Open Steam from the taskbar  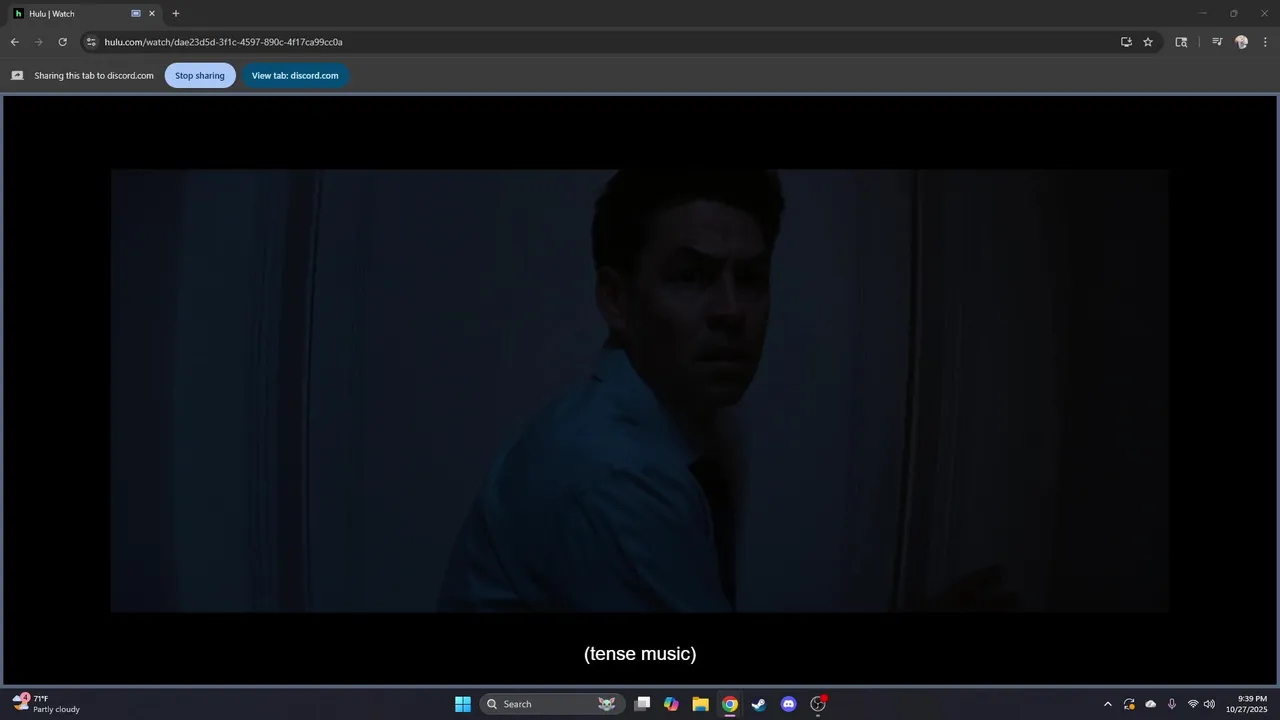click(x=759, y=704)
